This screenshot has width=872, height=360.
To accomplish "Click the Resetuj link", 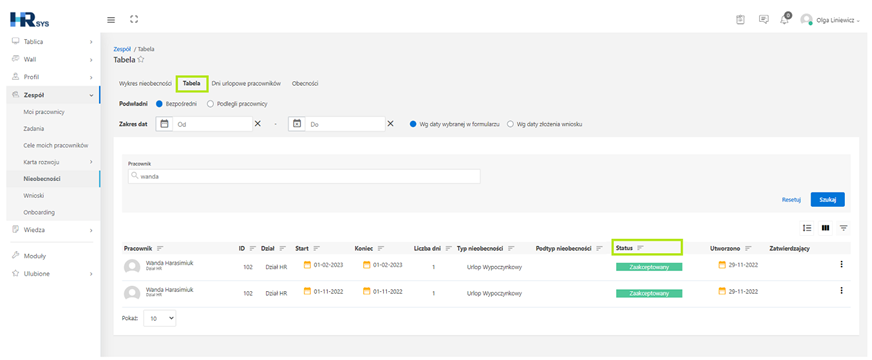I will 791,200.
